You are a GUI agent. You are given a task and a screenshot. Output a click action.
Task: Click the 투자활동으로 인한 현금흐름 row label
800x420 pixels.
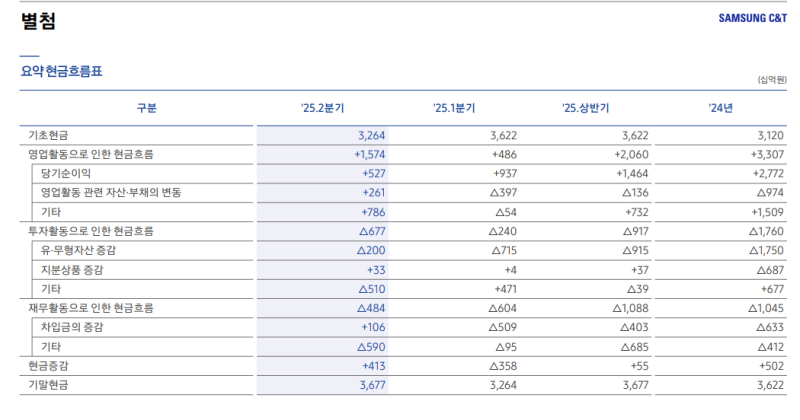(91, 231)
